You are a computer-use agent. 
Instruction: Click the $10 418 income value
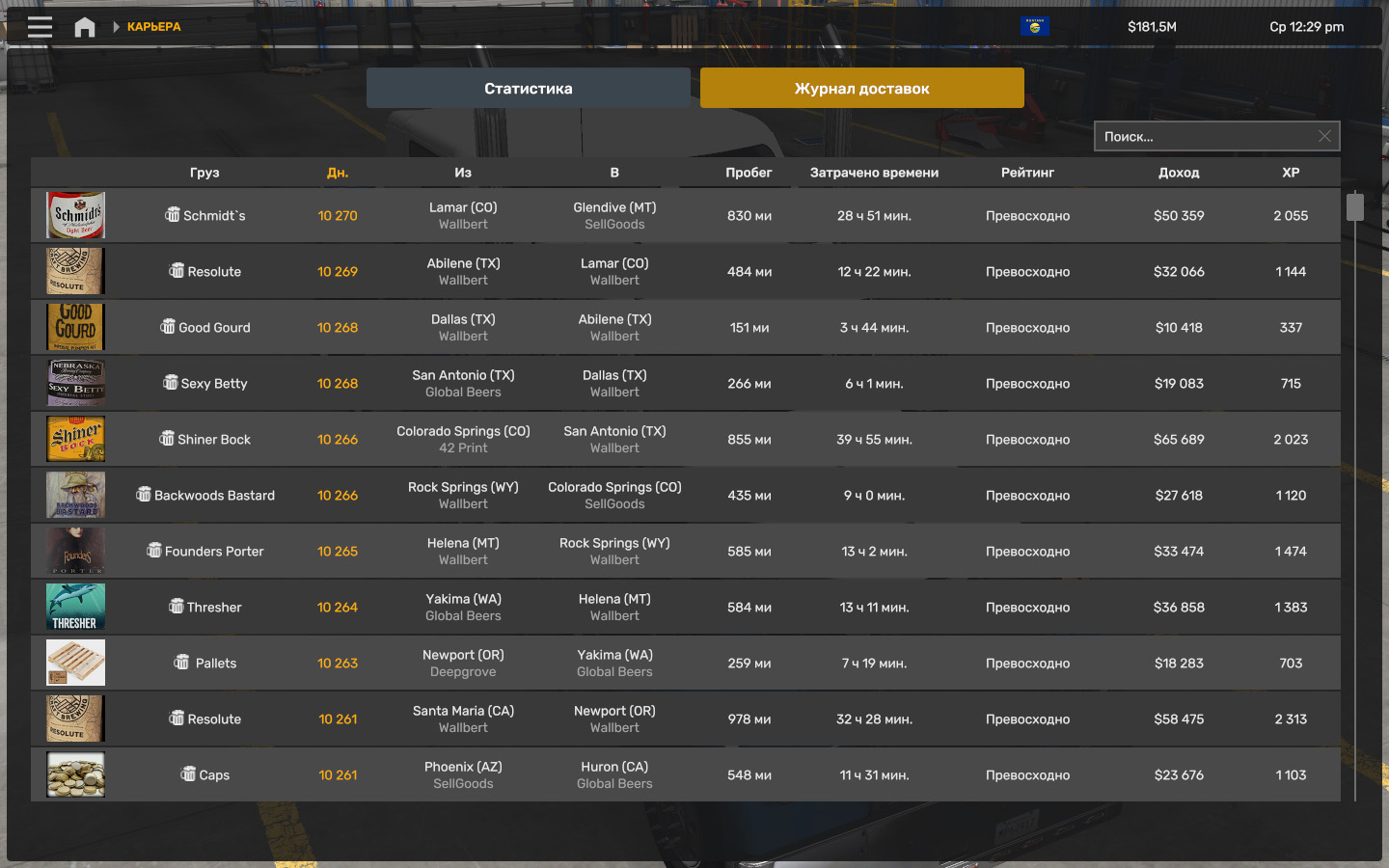click(x=1179, y=327)
